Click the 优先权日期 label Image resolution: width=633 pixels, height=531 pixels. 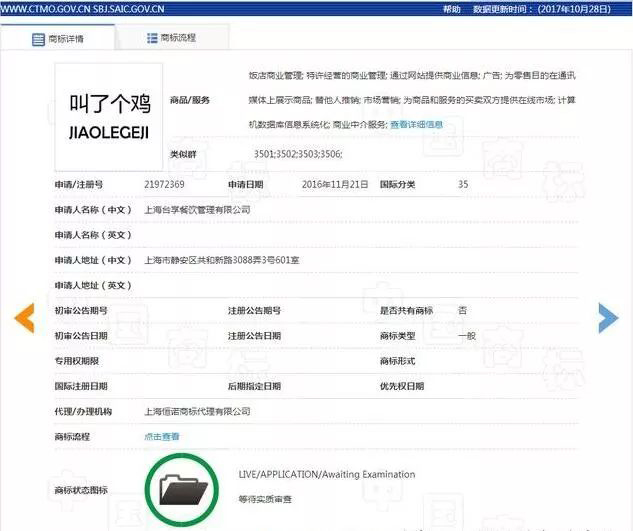pos(402,386)
